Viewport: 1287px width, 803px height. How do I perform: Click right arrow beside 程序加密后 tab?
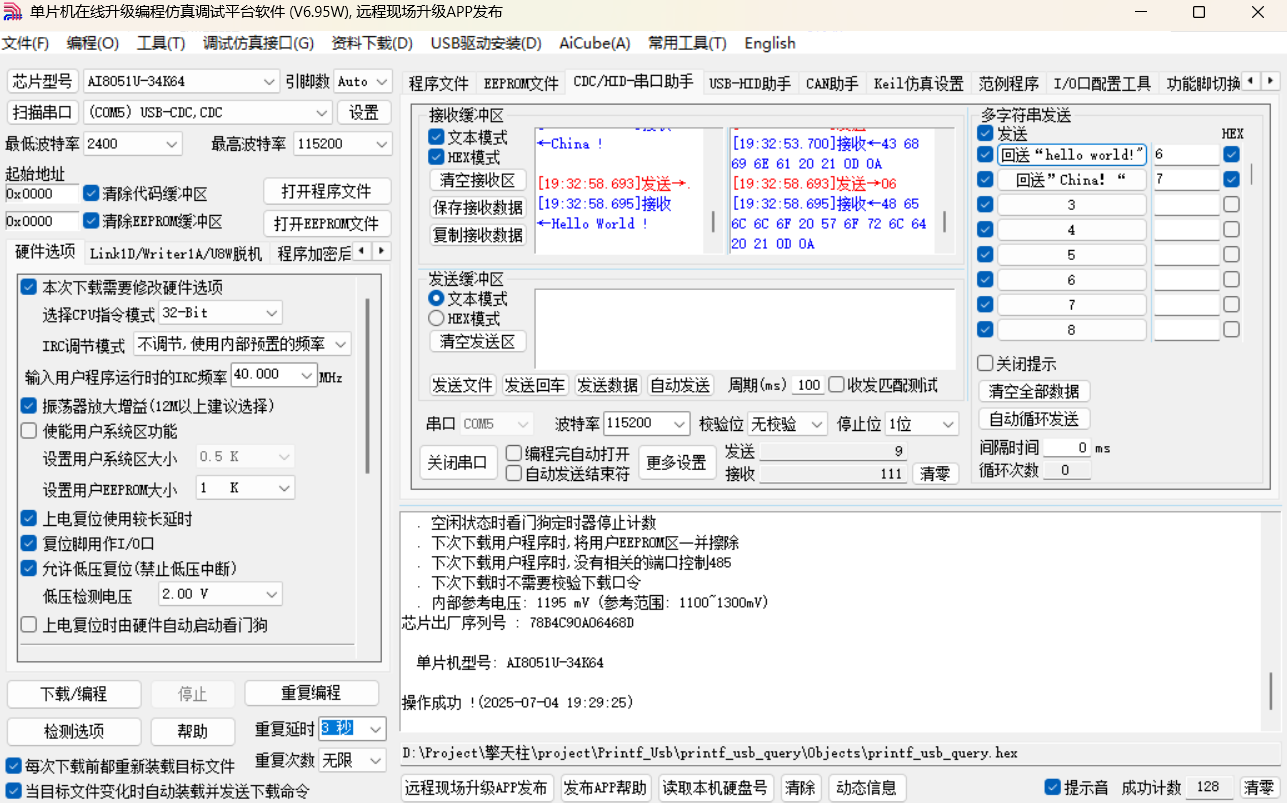coord(381,251)
